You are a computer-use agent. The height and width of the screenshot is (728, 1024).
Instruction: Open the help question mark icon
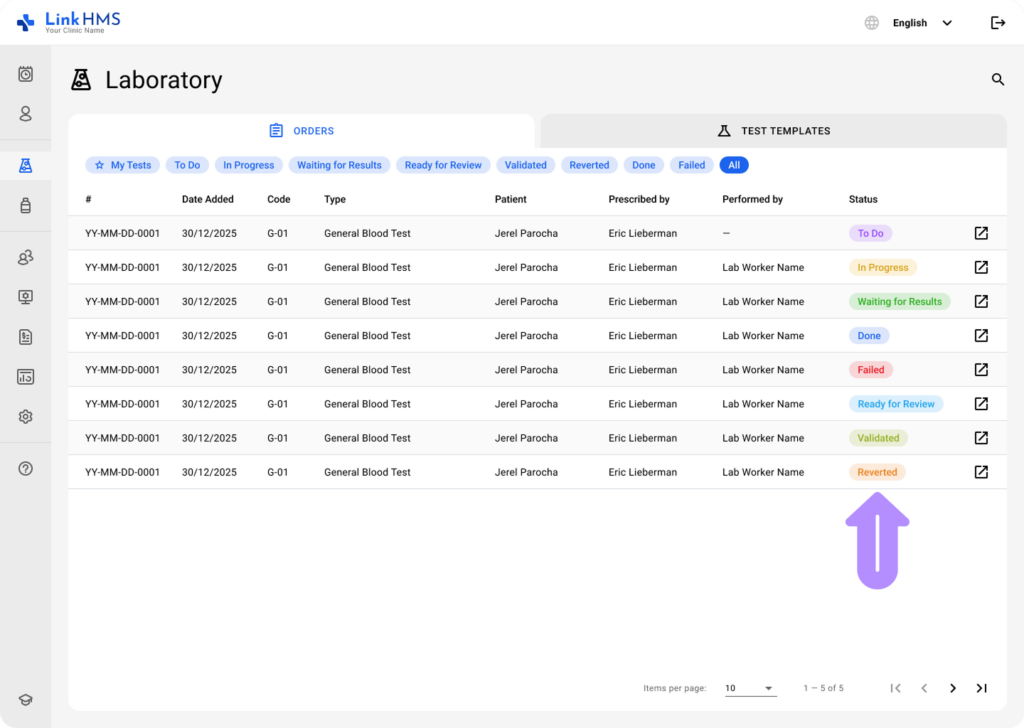(x=26, y=469)
